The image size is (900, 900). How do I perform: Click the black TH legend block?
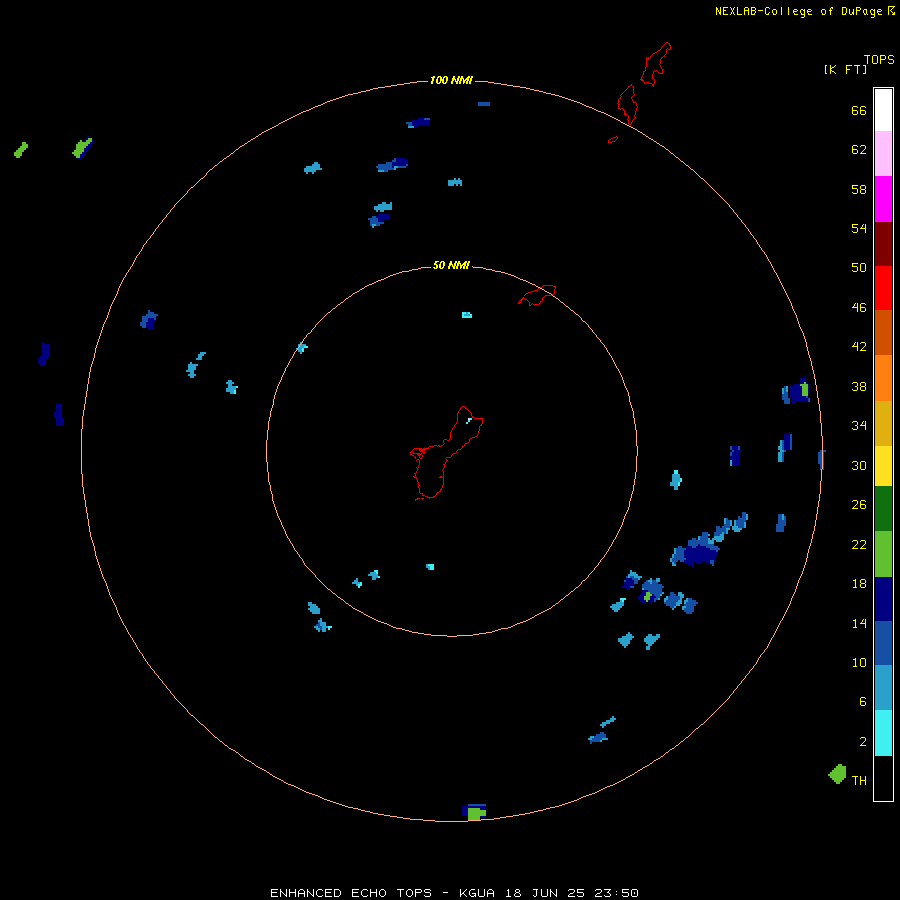tap(883, 778)
